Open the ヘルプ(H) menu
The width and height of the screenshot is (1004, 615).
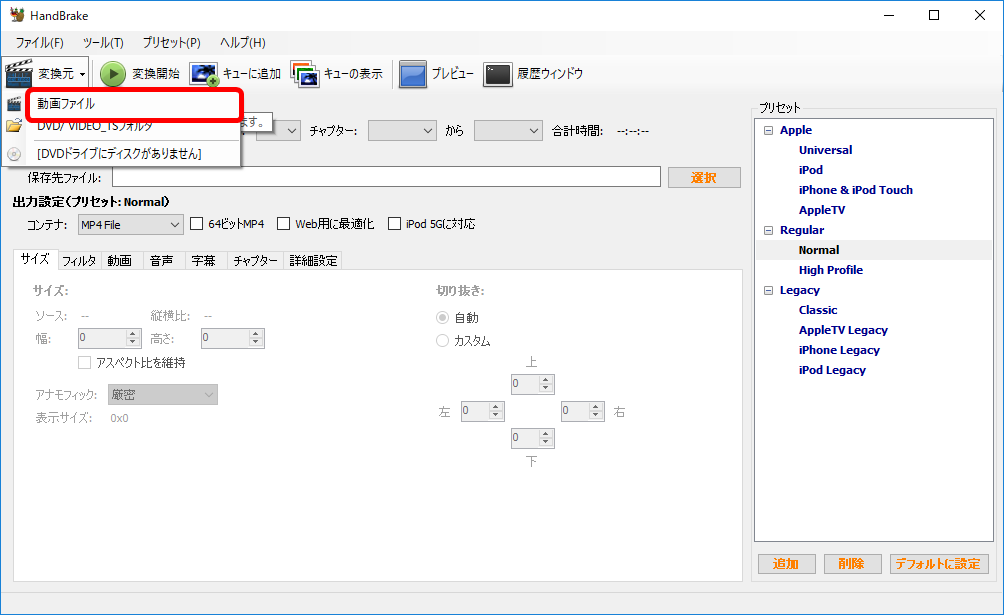[x=243, y=43]
